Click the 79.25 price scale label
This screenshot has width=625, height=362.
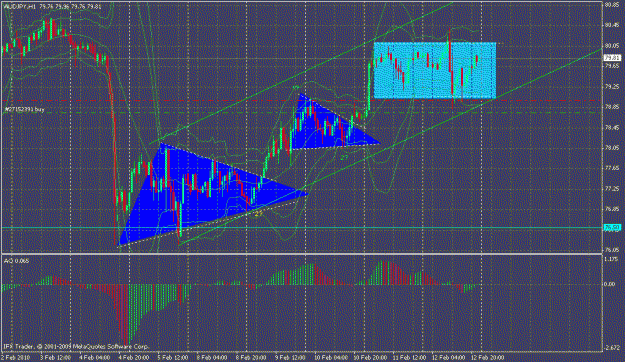(611, 87)
